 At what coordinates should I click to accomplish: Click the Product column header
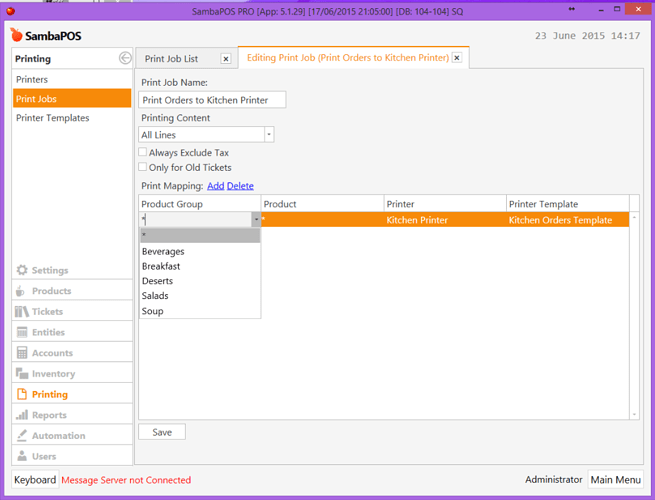[x=322, y=204]
